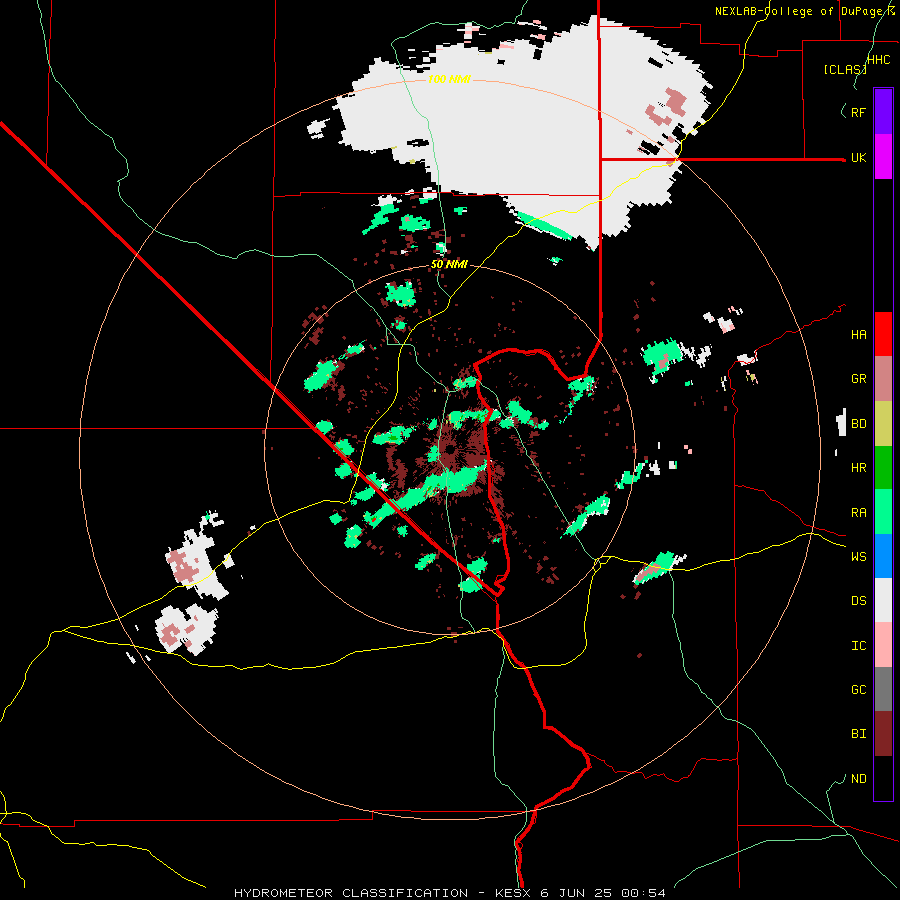This screenshot has height=900, width=900.
Task: Click the '6 JUN 25 00:54' timestamp
Action: tap(603, 893)
